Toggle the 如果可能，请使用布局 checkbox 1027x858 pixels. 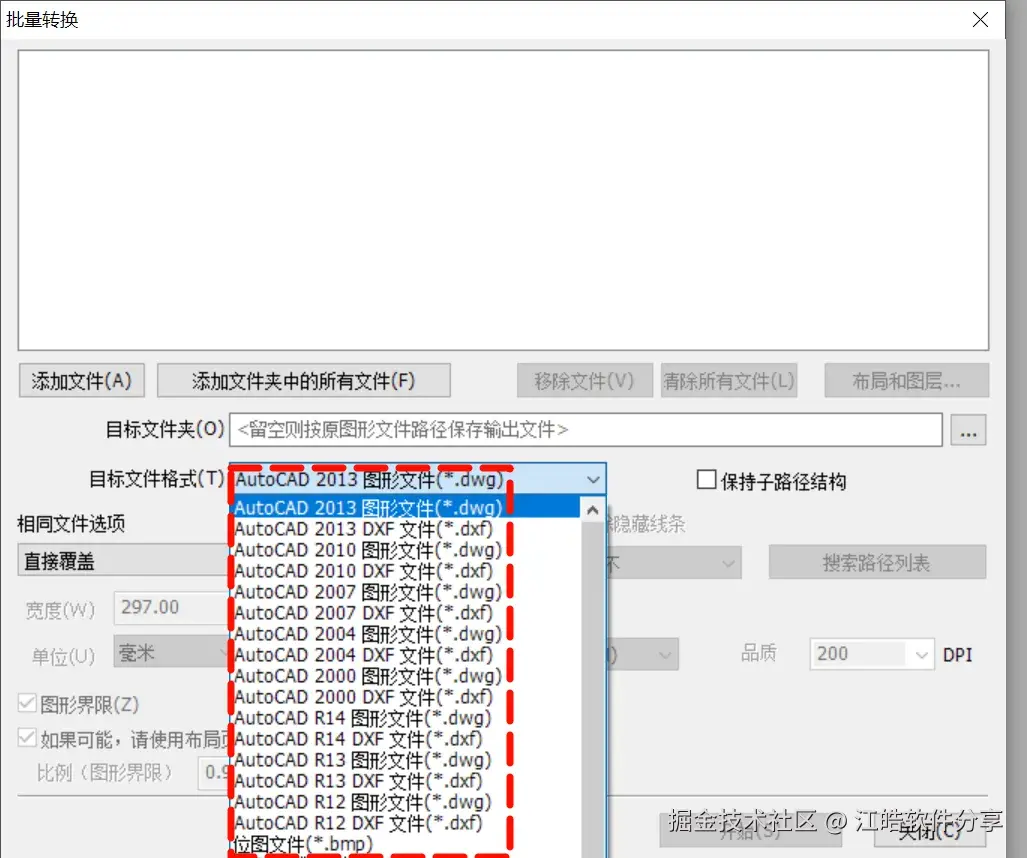point(27,738)
